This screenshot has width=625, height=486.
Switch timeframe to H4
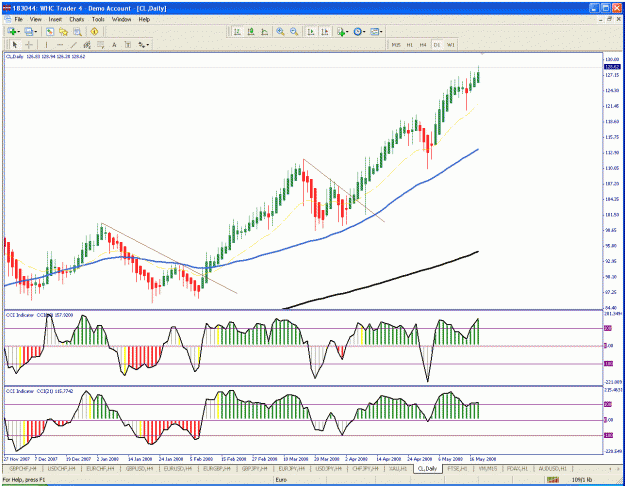(x=423, y=45)
